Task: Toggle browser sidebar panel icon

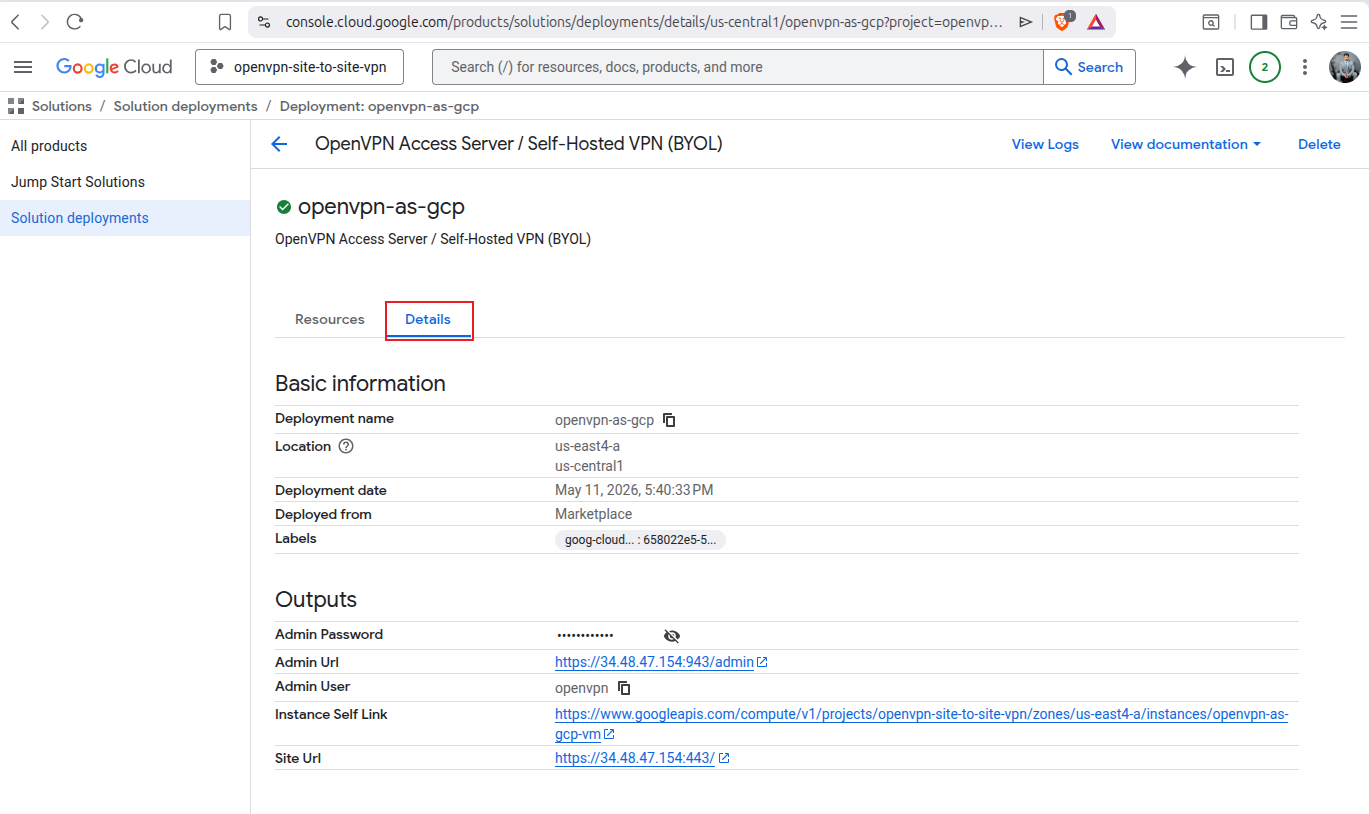Action: point(1259,22)
